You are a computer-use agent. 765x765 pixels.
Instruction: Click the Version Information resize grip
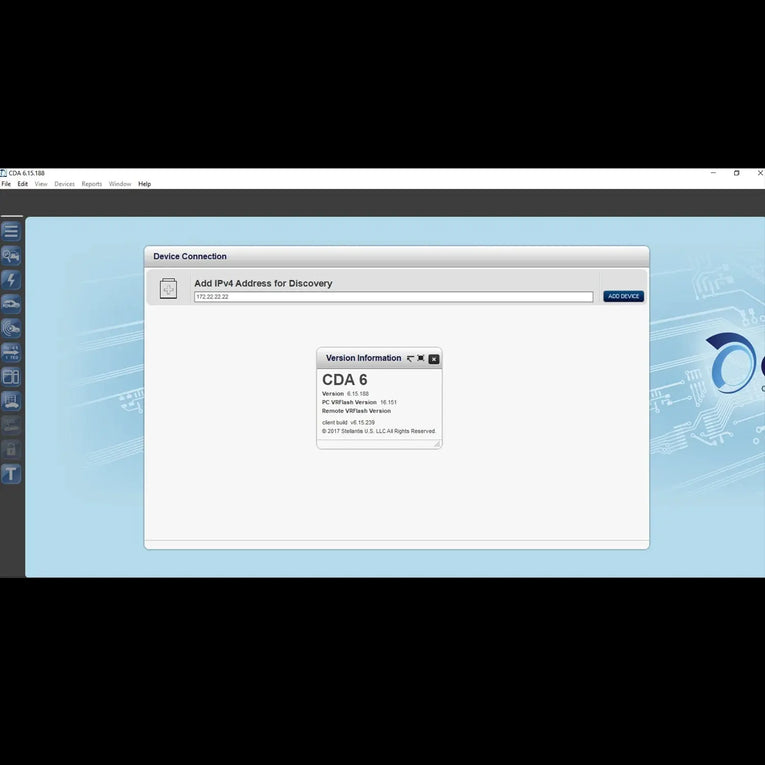[x=437, y=443]
